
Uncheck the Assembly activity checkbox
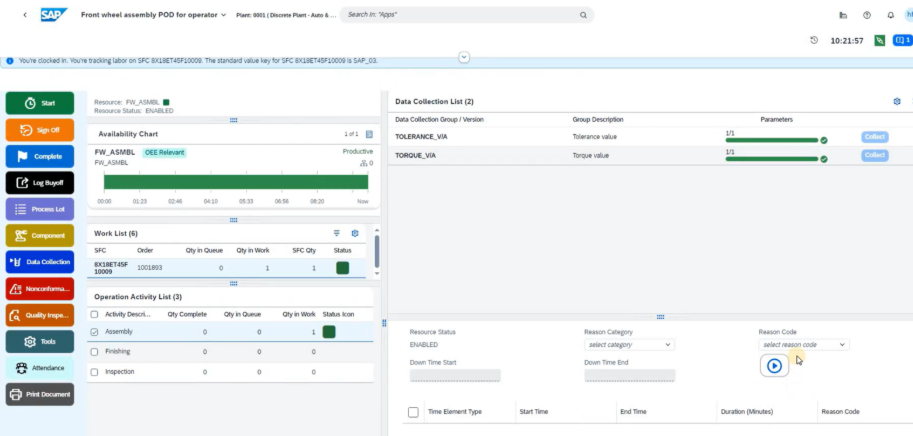[x=95, y=332]
